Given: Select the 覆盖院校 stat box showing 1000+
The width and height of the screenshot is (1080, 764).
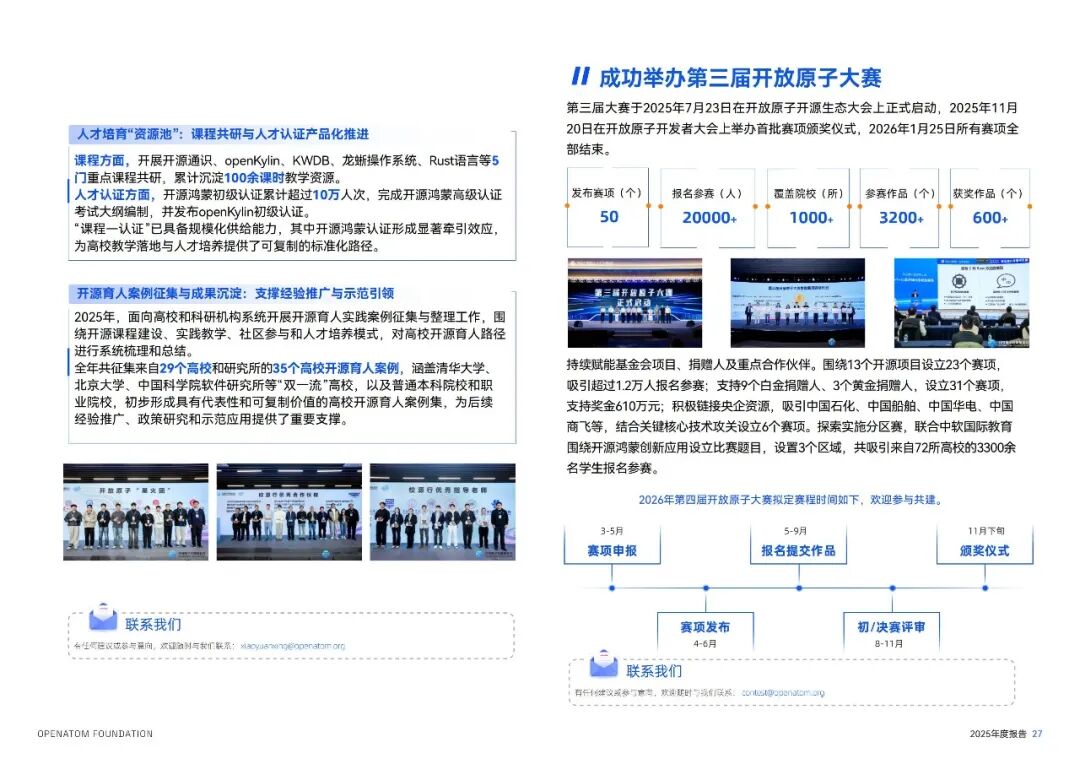Looking at the screenshot, I should pos(809,207).
